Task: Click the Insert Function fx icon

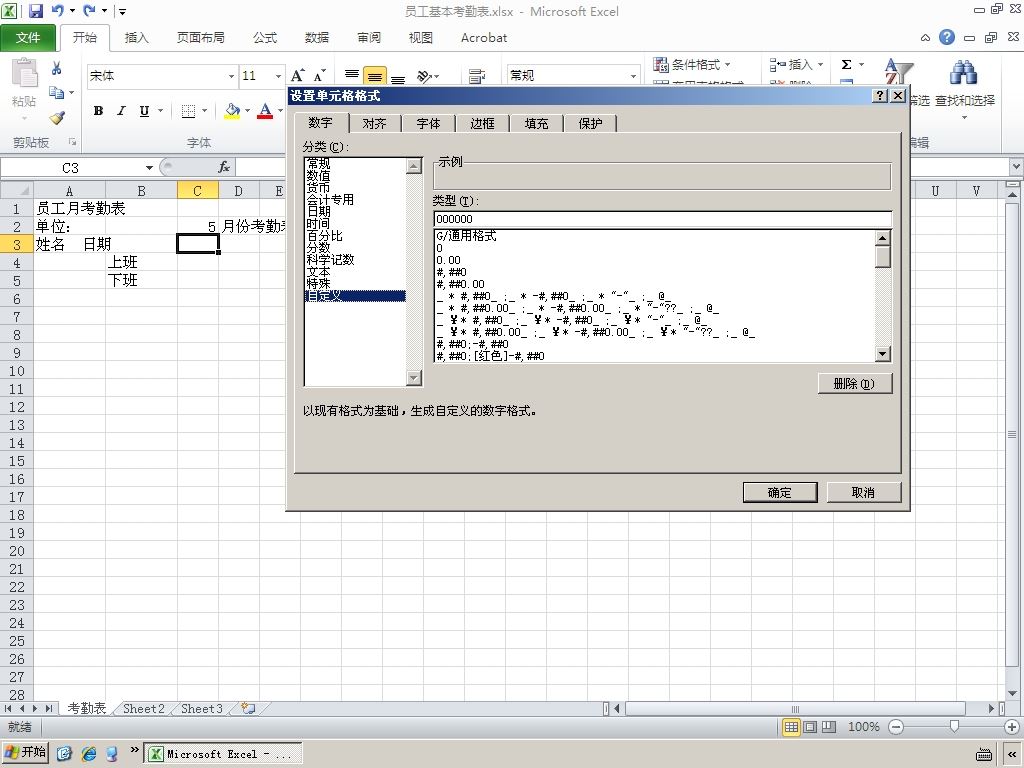Action: pyautogui.click(x=224, y=167)
